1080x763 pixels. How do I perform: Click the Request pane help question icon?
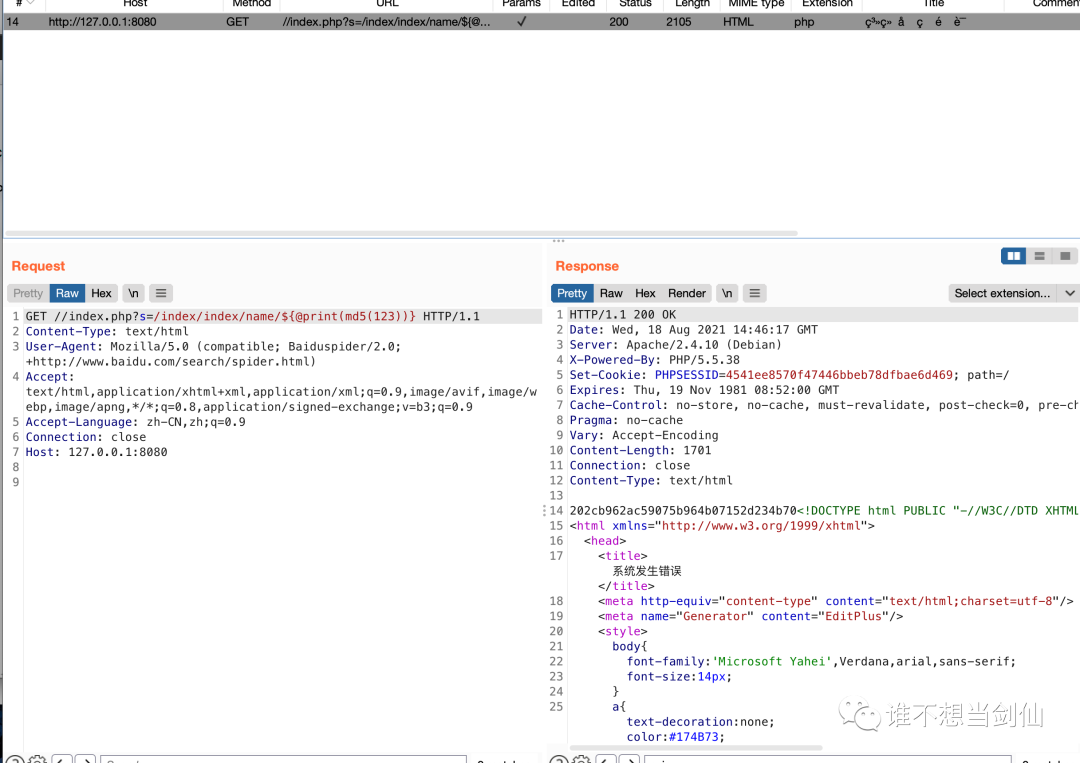(x=15, y=759)
